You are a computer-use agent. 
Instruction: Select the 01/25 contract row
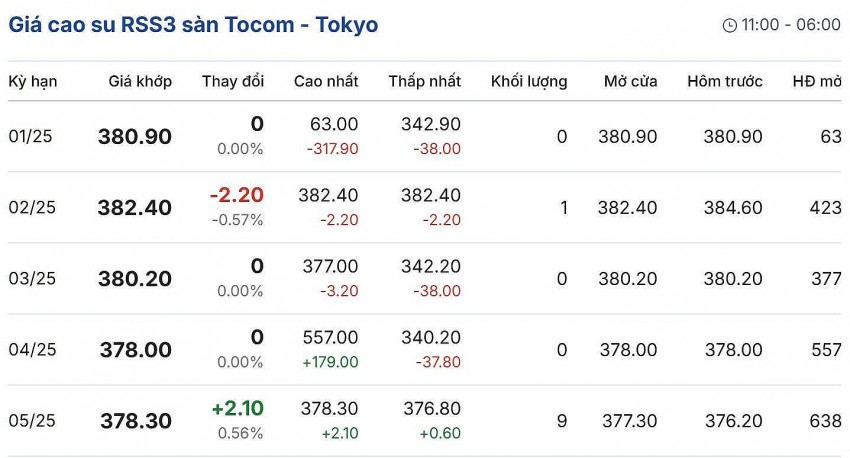pyautogui.click(x=34, y=137)
